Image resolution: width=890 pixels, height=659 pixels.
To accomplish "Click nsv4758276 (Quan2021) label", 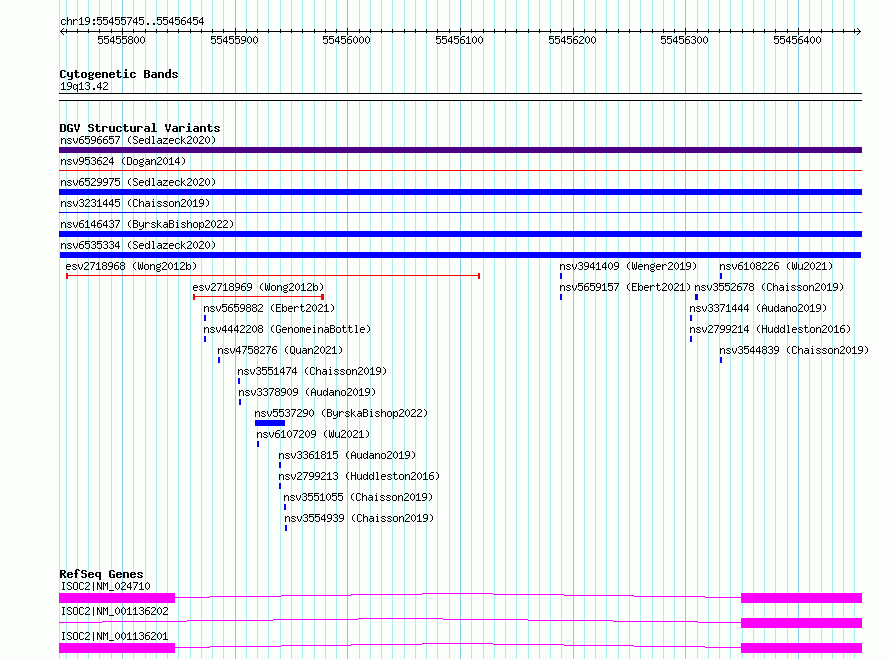I will coord(280,350).
